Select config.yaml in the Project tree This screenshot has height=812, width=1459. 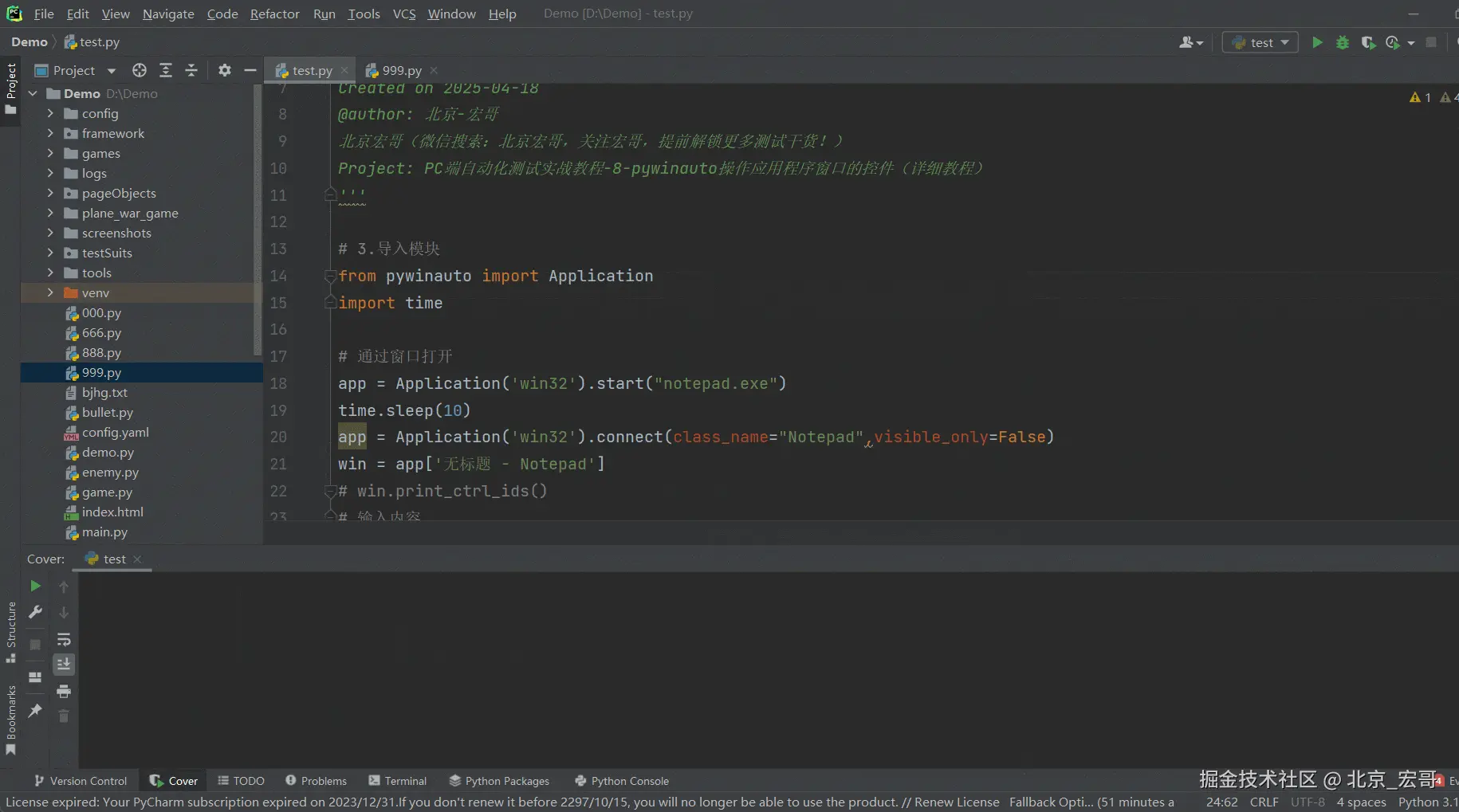pyautogui.click(x=142, y=432)
